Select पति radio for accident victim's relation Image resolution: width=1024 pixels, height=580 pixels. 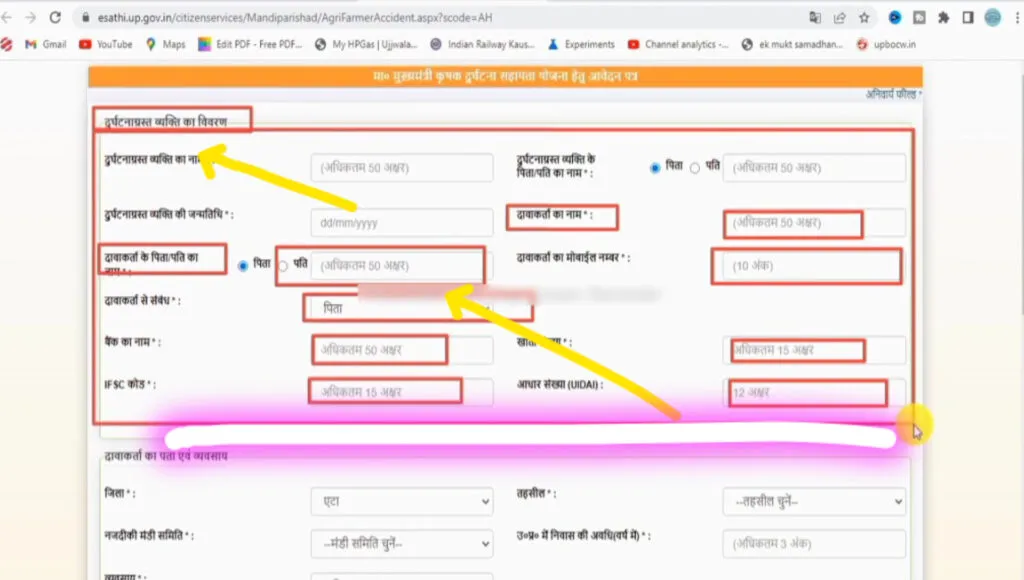click(694, 168)
